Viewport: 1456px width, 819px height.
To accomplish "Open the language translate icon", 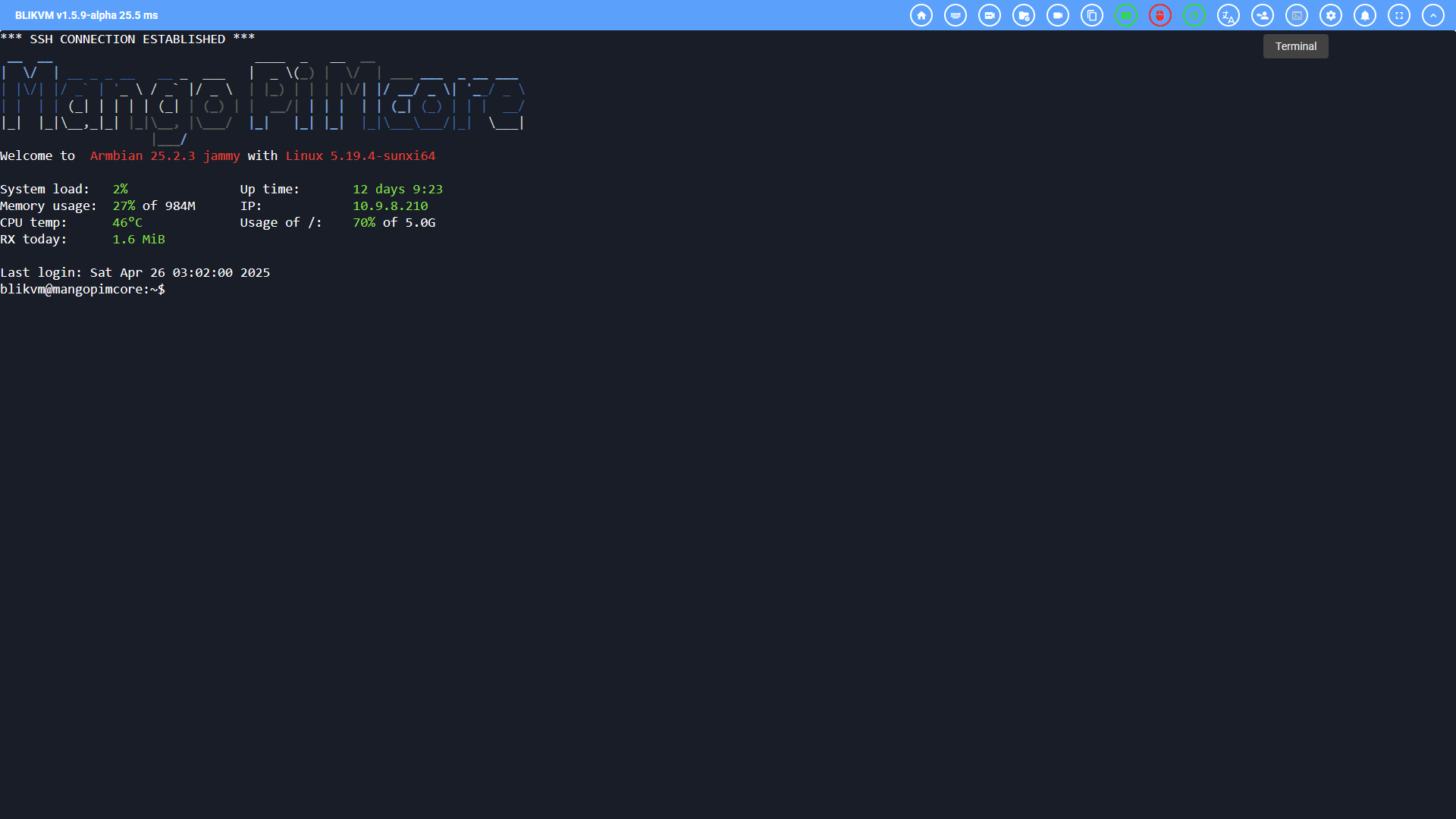I will tap(1228, 15).
